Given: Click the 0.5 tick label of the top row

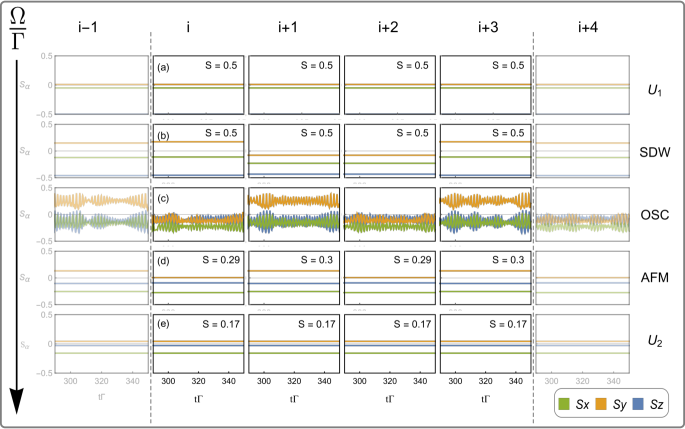Looking at the screenshot, I should tap(47, 56).
